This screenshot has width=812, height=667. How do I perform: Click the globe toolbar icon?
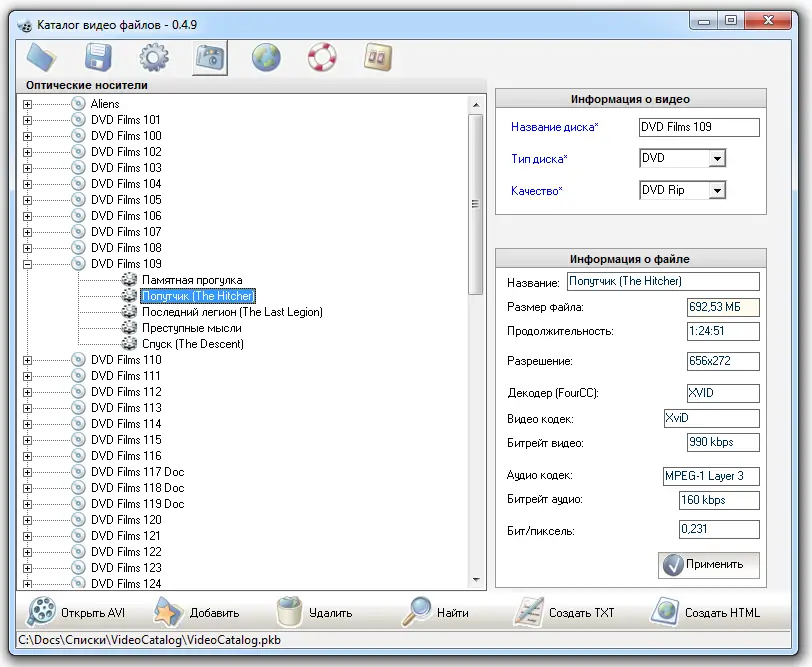pos(266,57)
